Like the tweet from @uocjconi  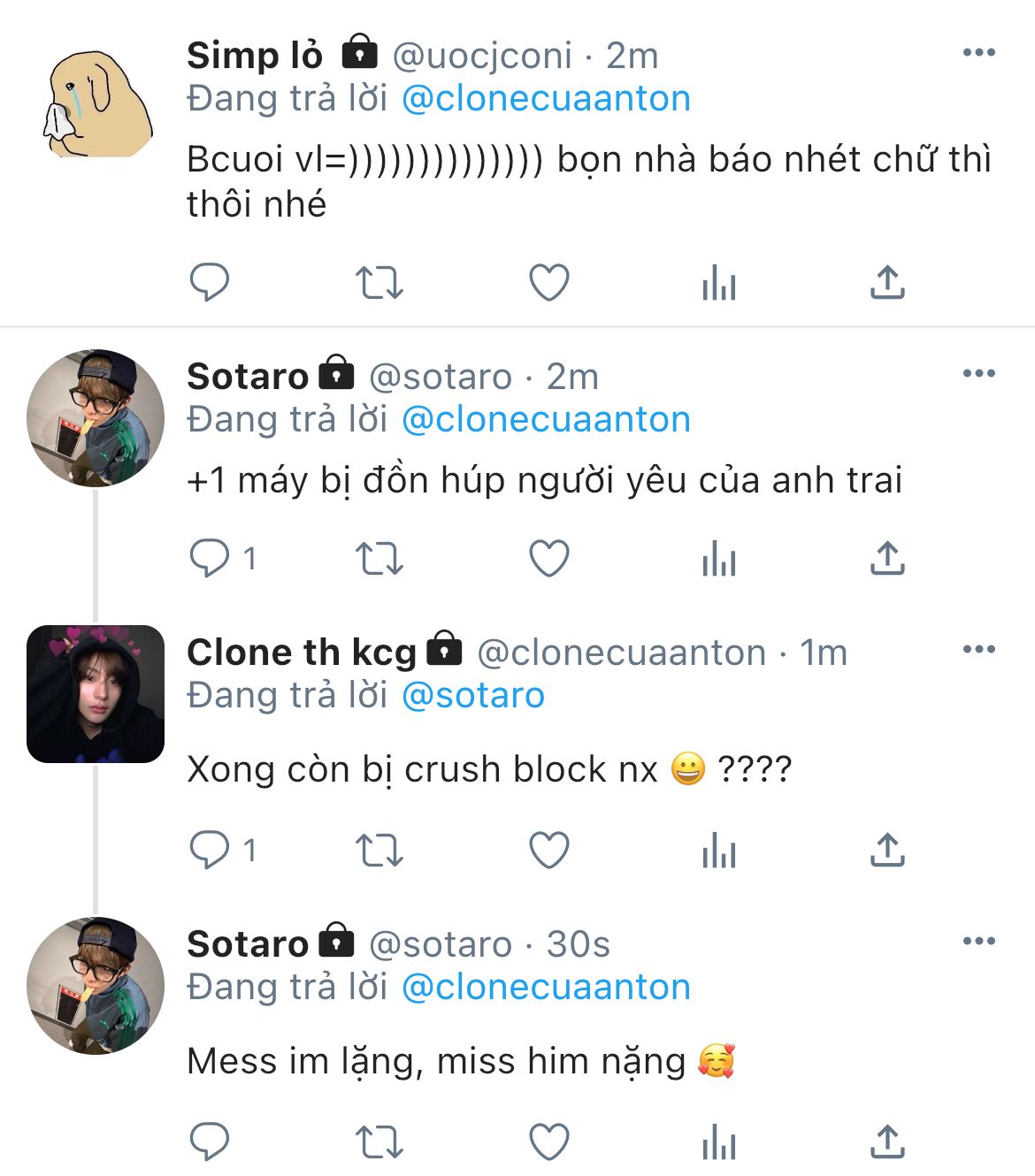tap(548, 283)
